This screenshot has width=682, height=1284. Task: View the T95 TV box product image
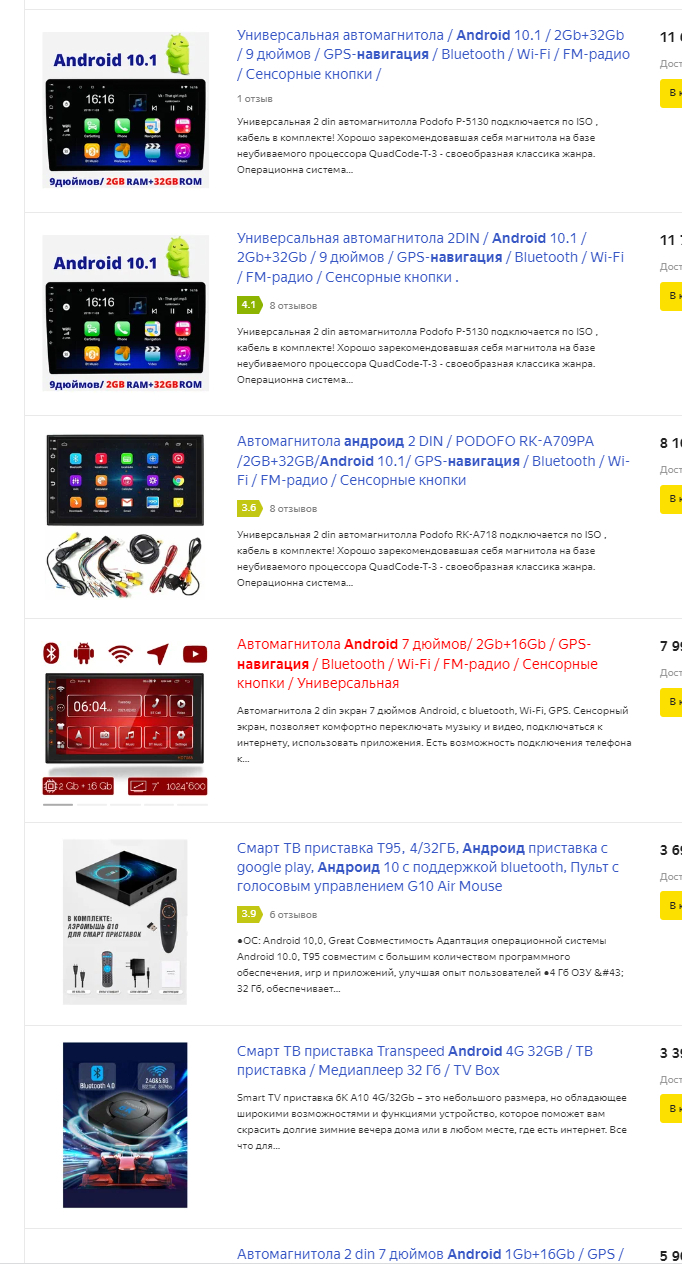pos(126,921)
